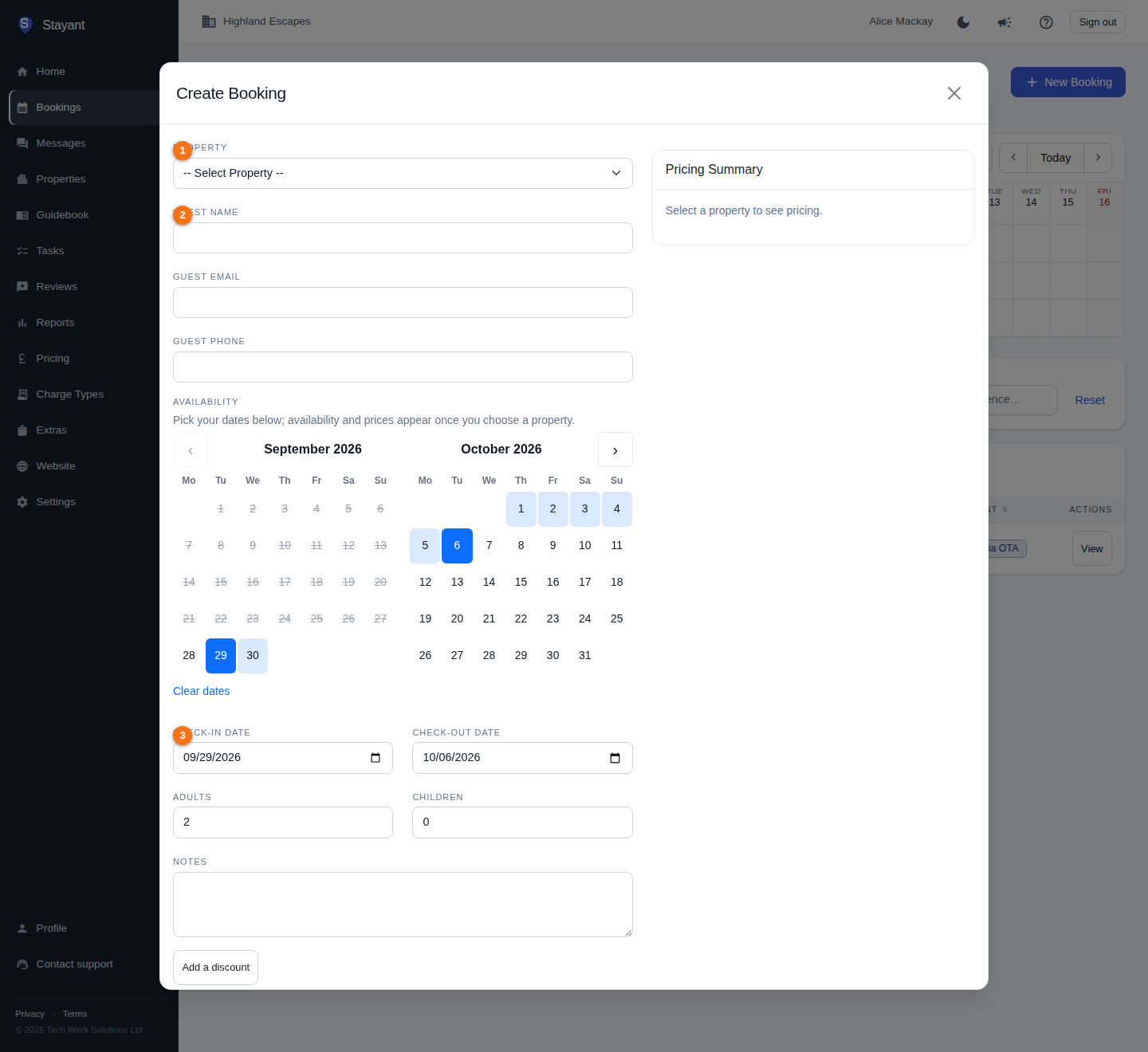Select October 31 in calendar

585,655
